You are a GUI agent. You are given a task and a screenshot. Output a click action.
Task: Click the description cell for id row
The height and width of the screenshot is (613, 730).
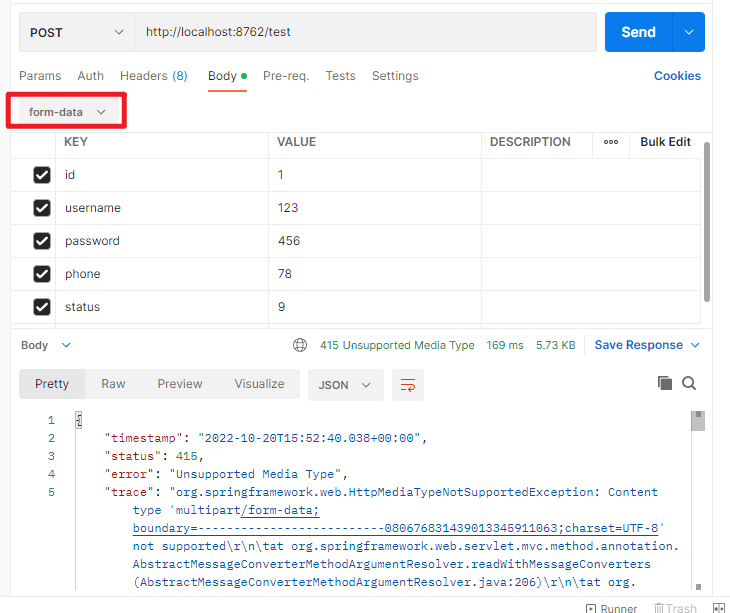591,175
